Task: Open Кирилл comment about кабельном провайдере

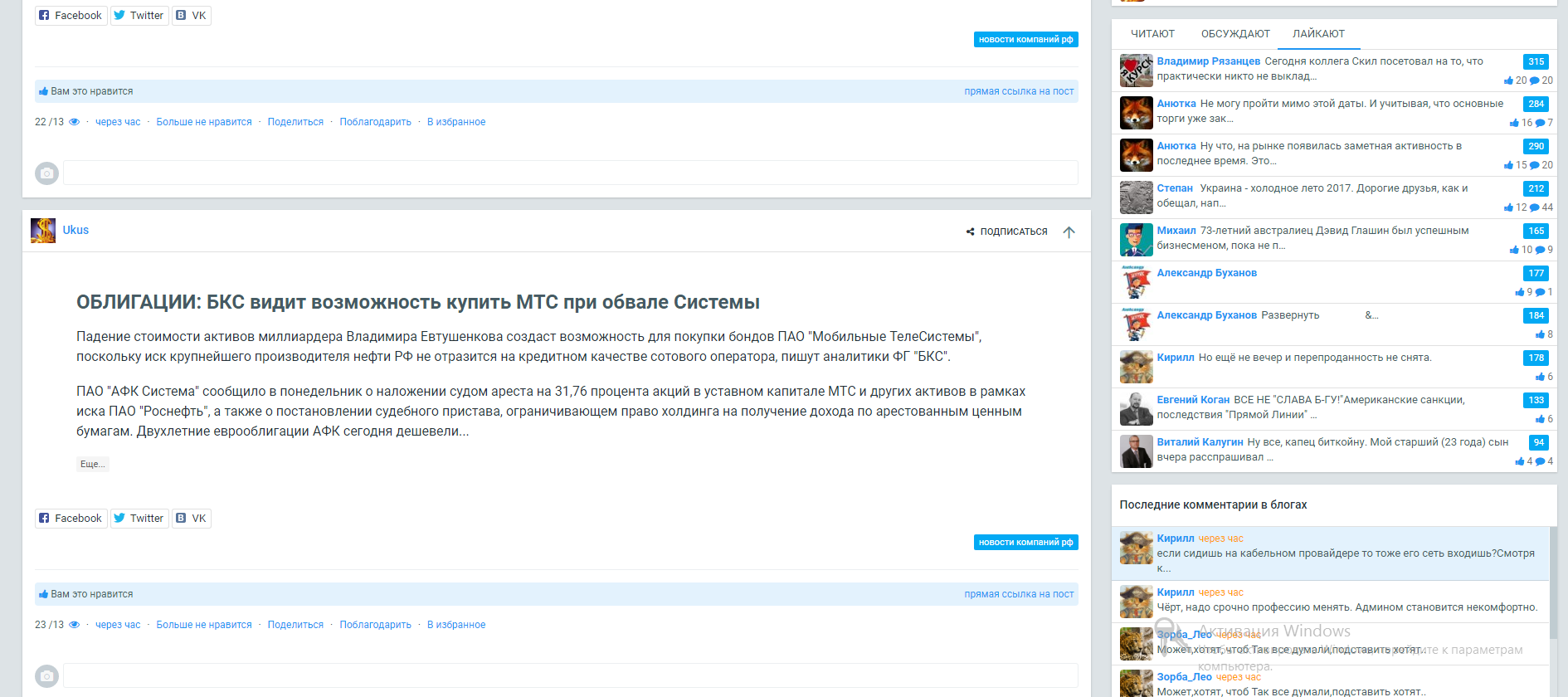Action: 1346,561
